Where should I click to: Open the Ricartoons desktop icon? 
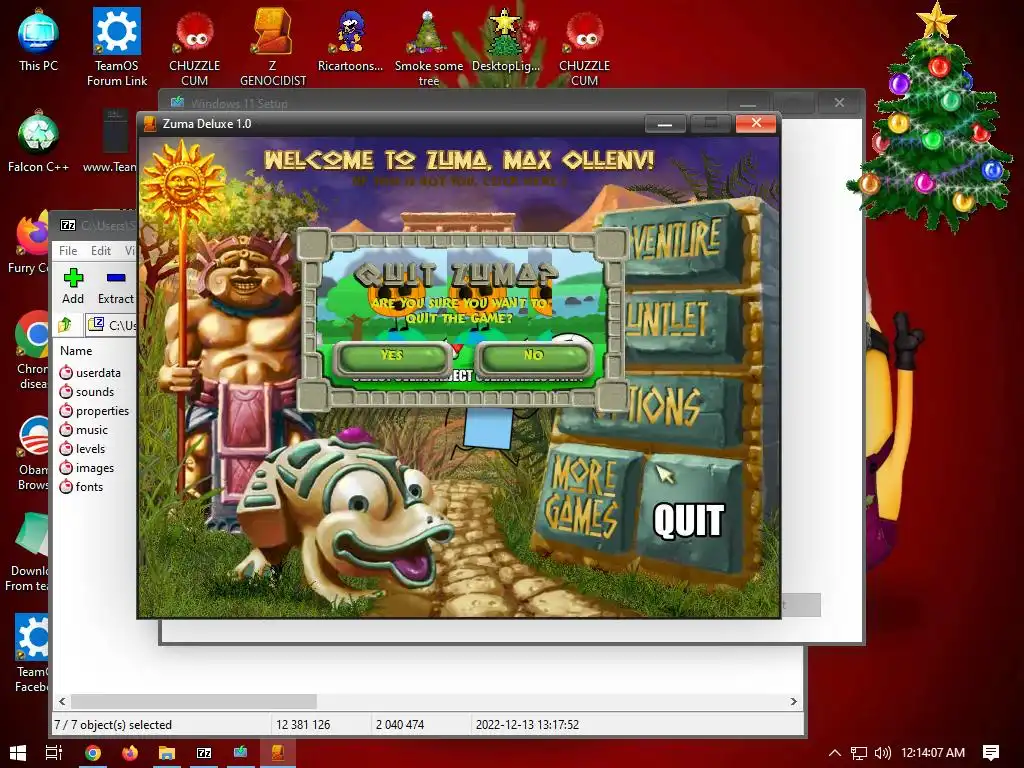click(350, 40)
